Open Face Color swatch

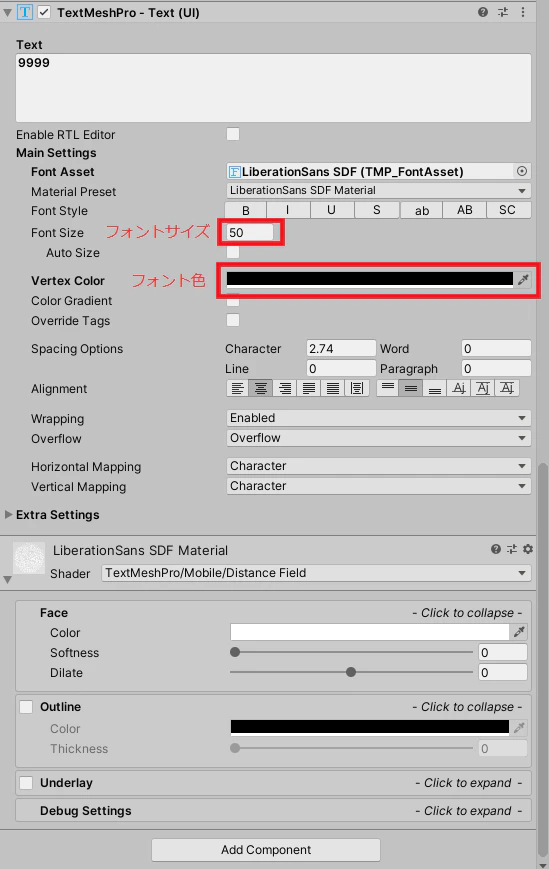(x=370, y=632)
